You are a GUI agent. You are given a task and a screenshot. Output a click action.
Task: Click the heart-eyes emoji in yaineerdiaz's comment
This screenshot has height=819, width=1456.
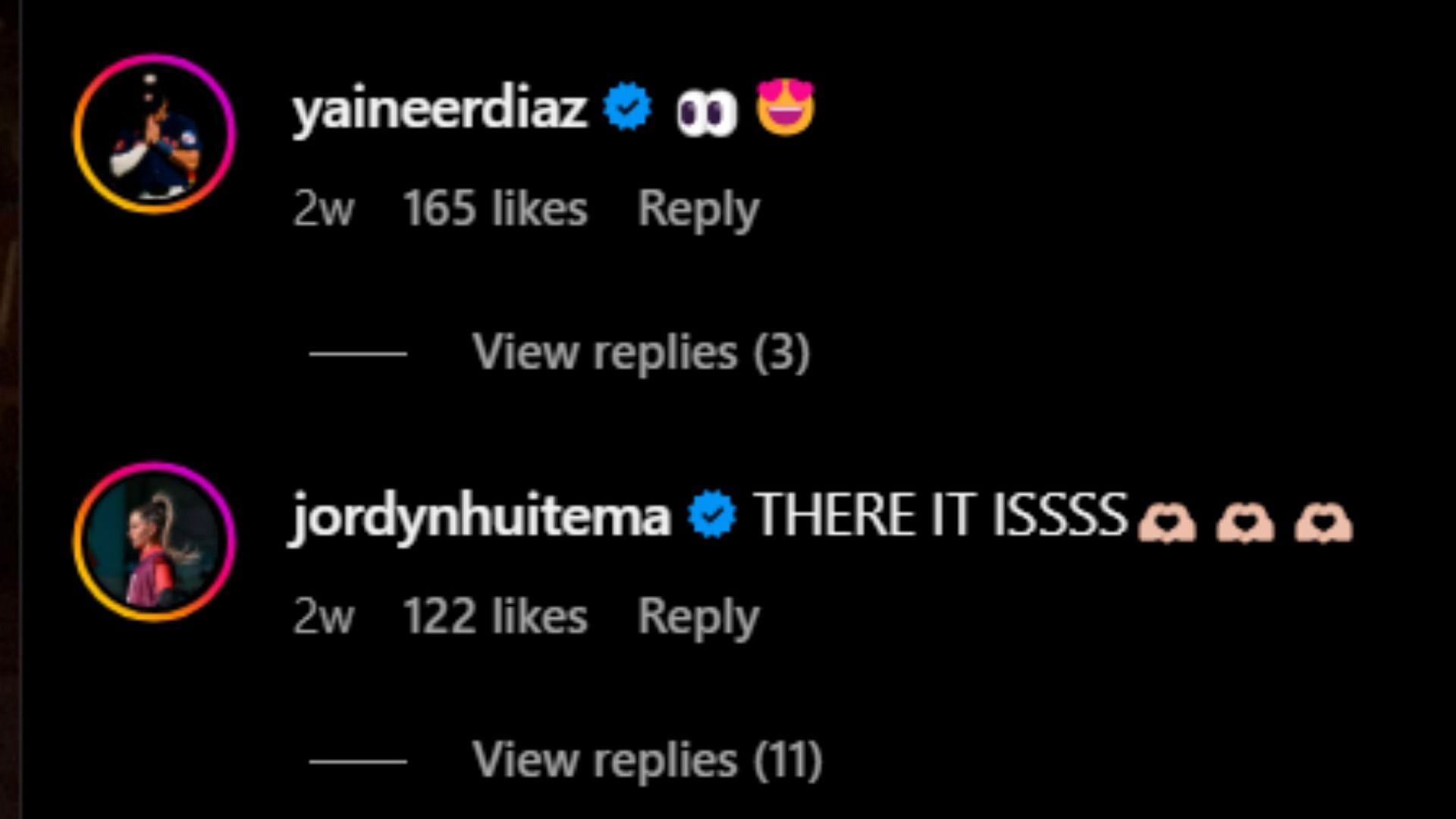[x=786, y=108]
